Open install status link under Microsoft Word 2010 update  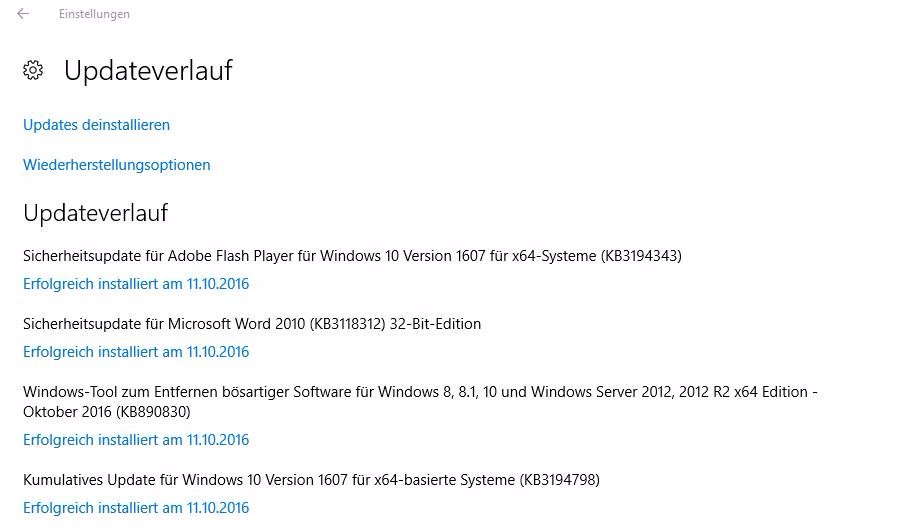136,352
